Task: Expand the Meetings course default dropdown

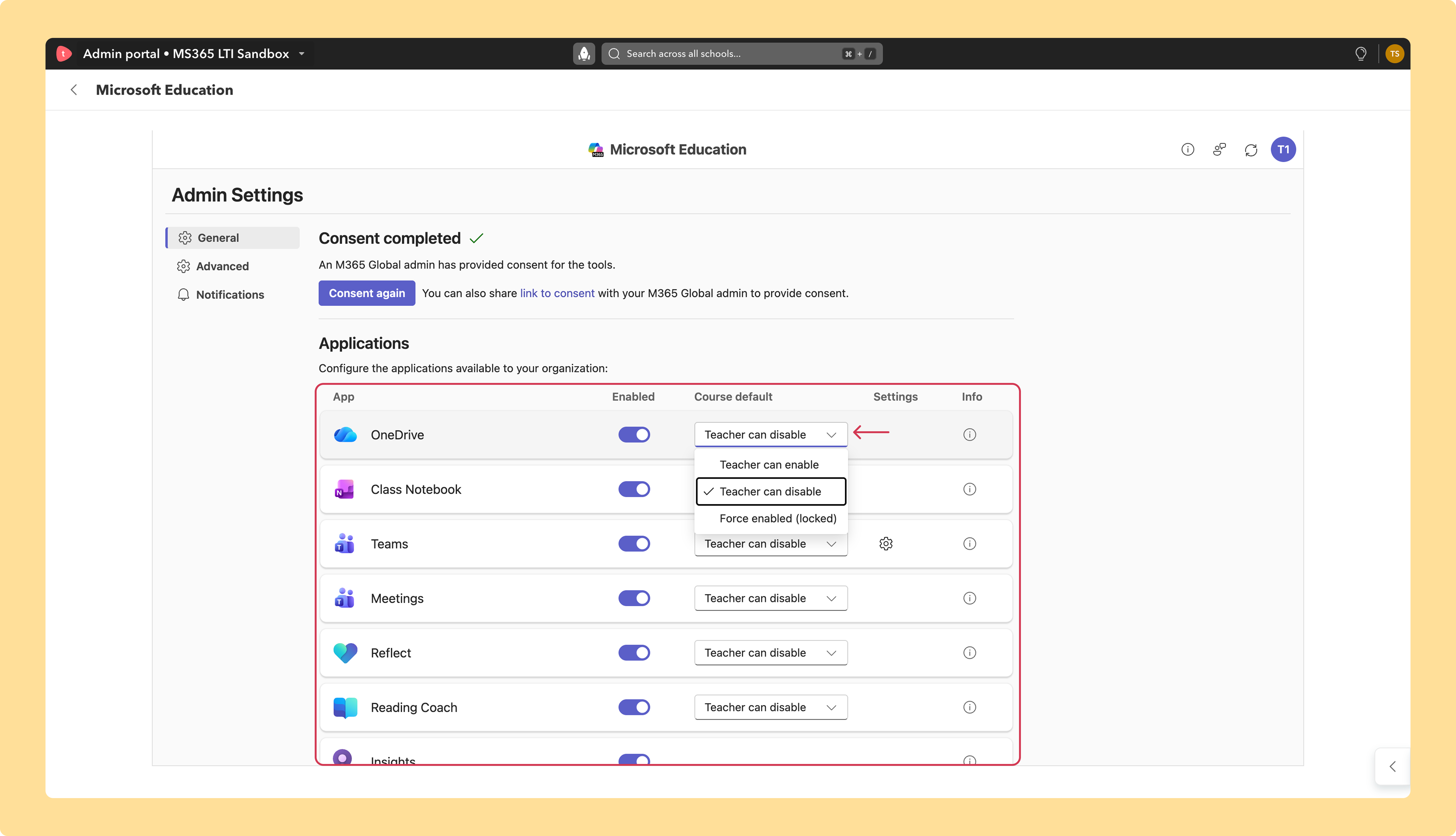Action: [x=770, y=598]
